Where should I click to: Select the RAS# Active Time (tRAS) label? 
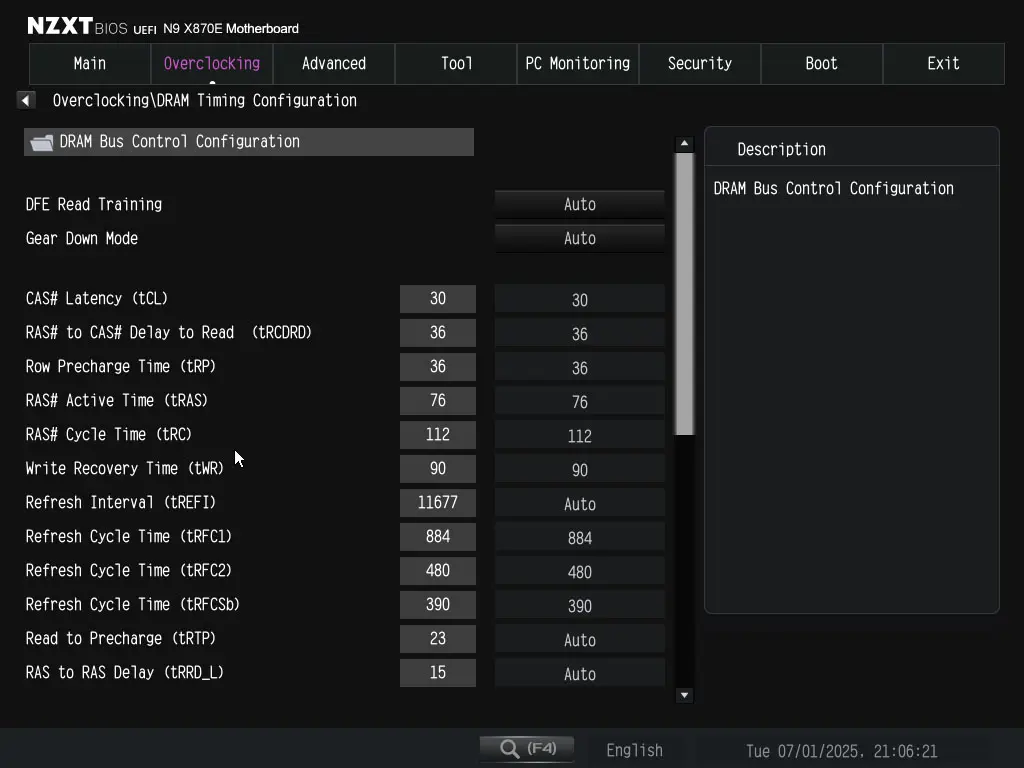[x=117, y=400]
